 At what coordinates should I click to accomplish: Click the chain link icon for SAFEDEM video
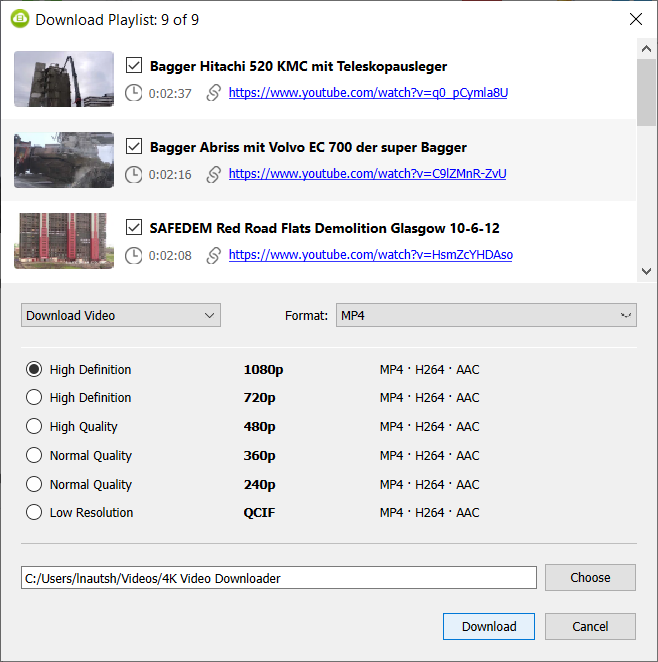214,255
